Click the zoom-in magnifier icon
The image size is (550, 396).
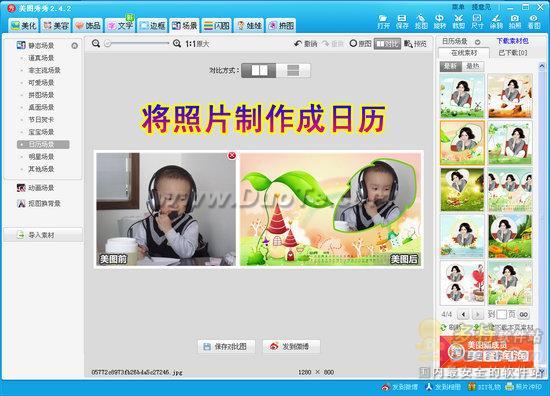point(177,43)
